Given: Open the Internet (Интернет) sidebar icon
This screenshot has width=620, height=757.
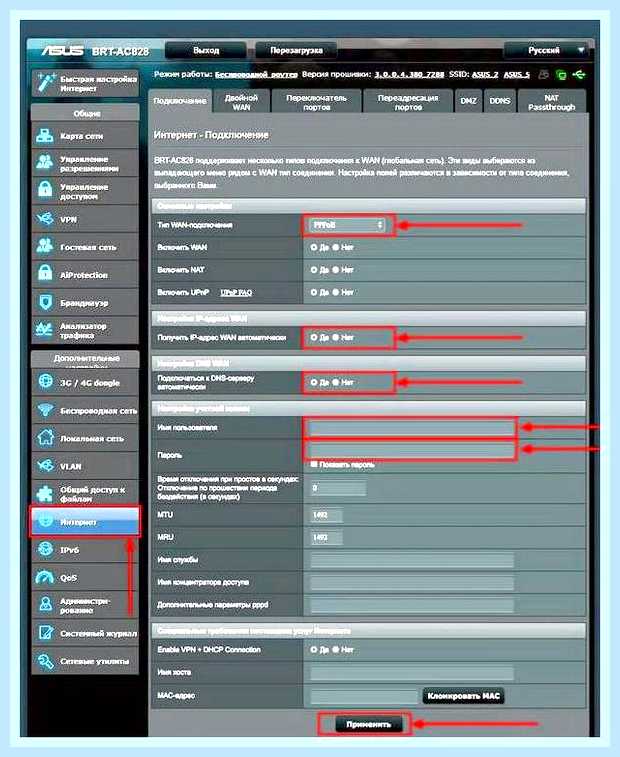Looking at the screenshot, I should pos(45,521).
